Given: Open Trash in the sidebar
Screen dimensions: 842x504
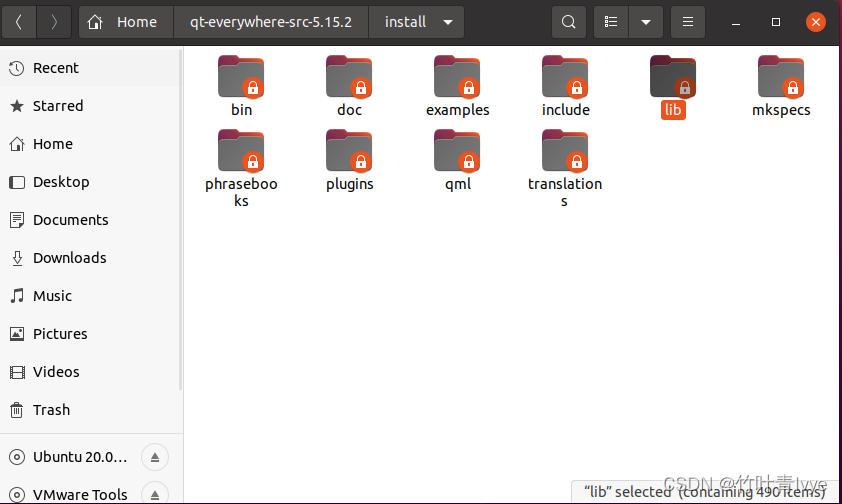Looking at the screenshot, I should (x=91, y=410).
